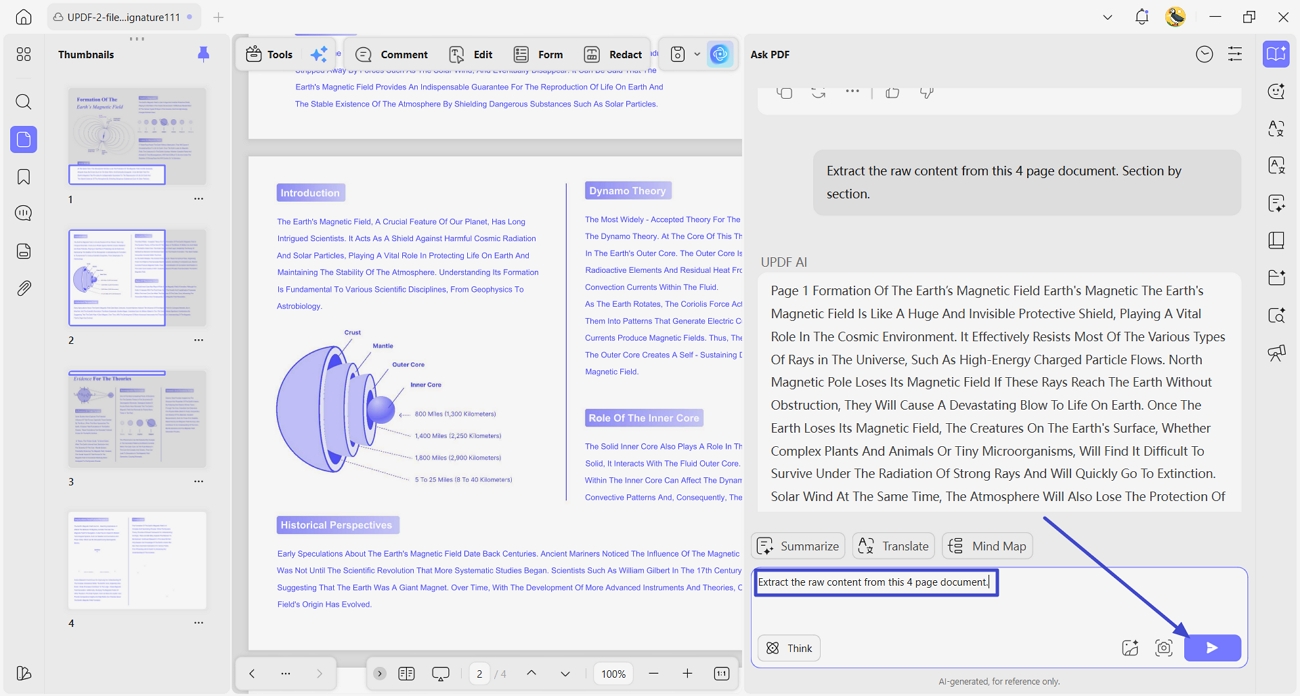Send the prompt with the blue arrow button
This screenshot has height=696, width=1300.
[x=1212, y=648]
